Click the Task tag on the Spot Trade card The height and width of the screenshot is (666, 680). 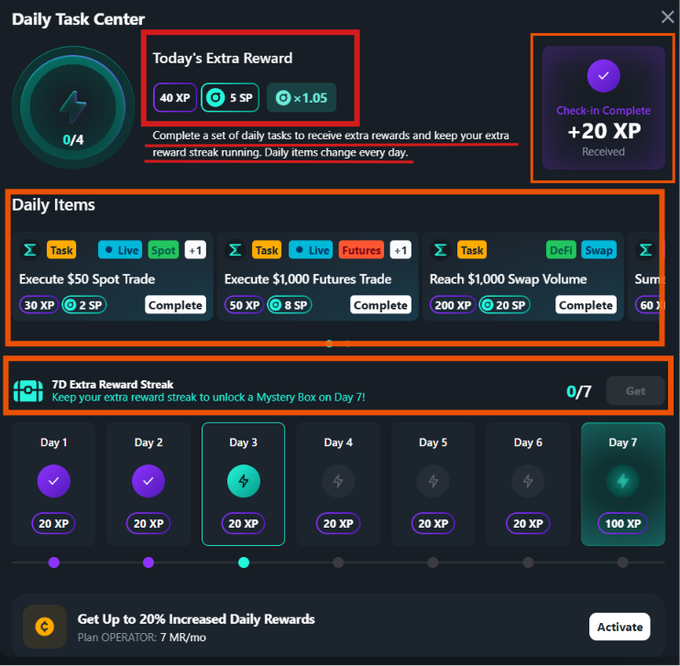62,250
